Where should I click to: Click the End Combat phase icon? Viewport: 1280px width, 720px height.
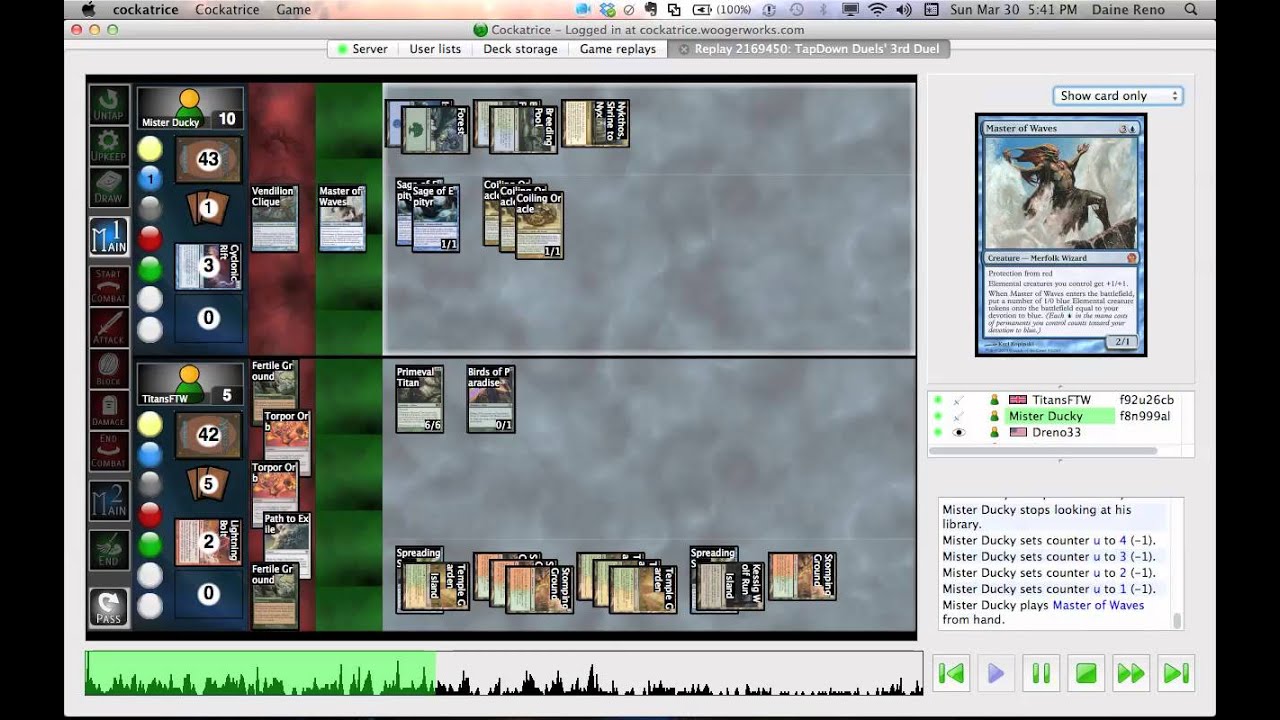tap(109, 451)
